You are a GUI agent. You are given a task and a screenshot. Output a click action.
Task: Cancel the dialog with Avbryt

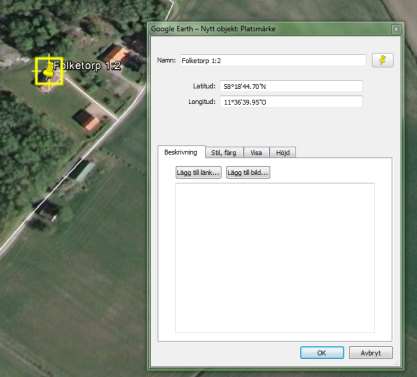[371, 353]
